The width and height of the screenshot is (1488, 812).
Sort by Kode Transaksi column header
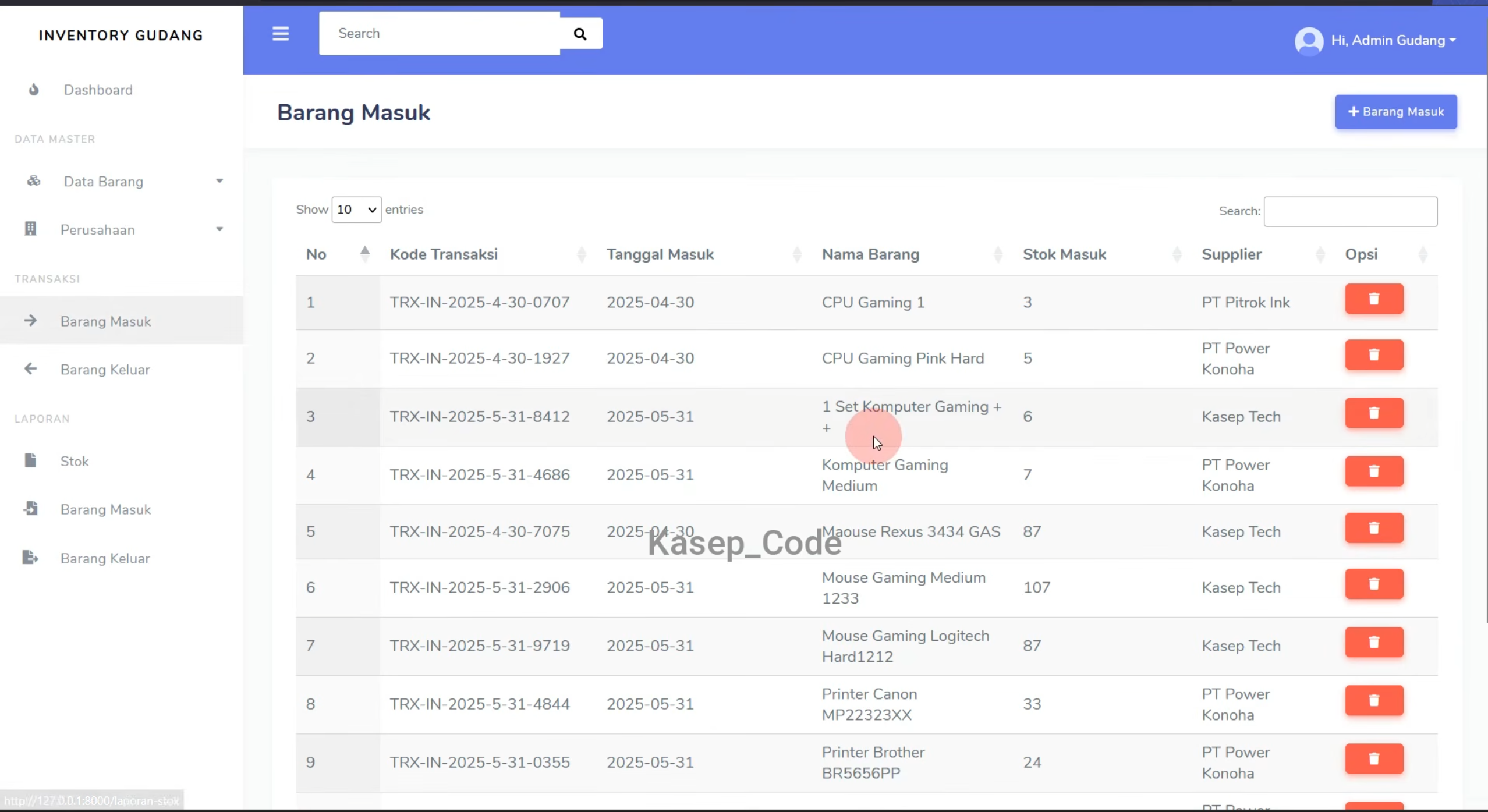click(x=488, y=254)
